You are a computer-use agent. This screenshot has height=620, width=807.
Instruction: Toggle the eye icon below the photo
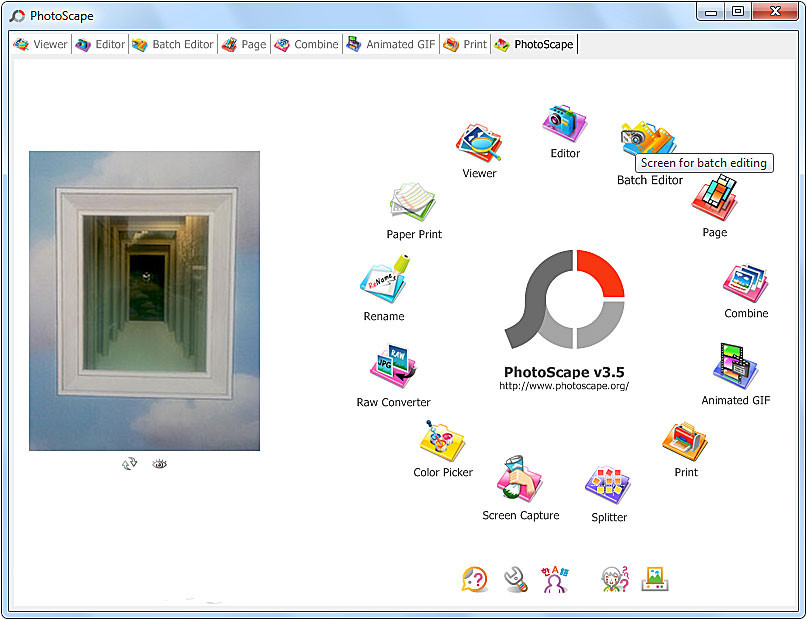[x=160, y=464]
